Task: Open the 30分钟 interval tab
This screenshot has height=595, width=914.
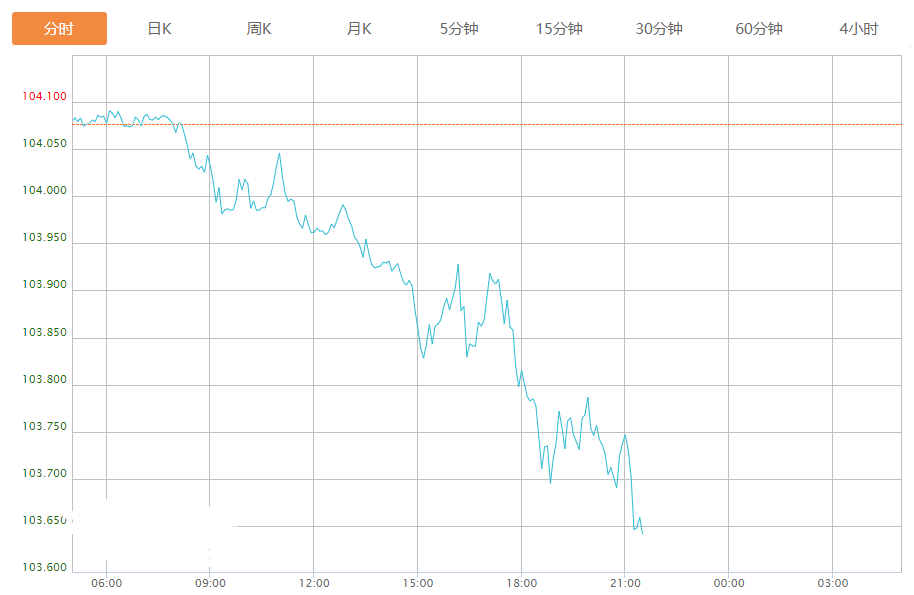Action: (659, 29)
